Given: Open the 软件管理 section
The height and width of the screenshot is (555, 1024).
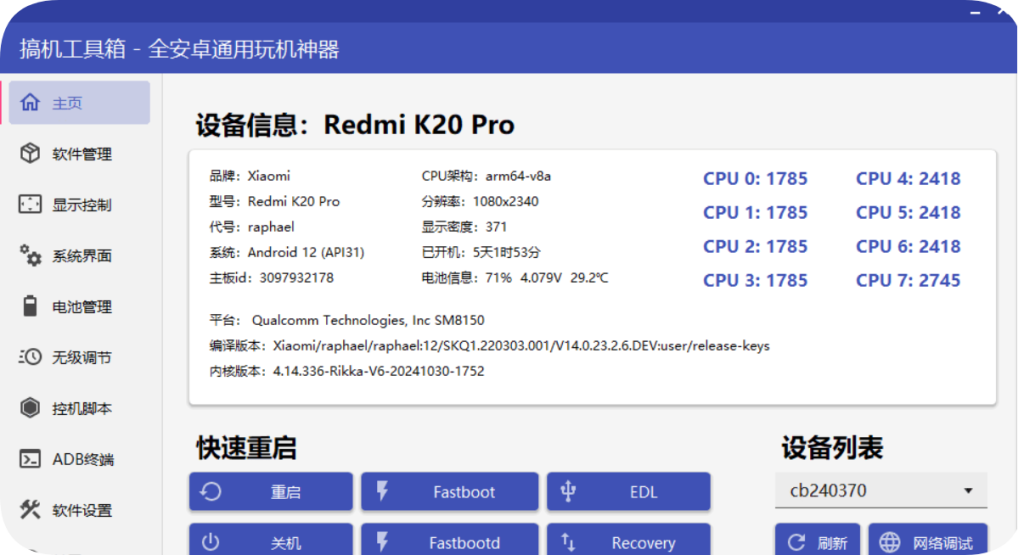Looking at the screenshot, I should [x=80, y=153].
